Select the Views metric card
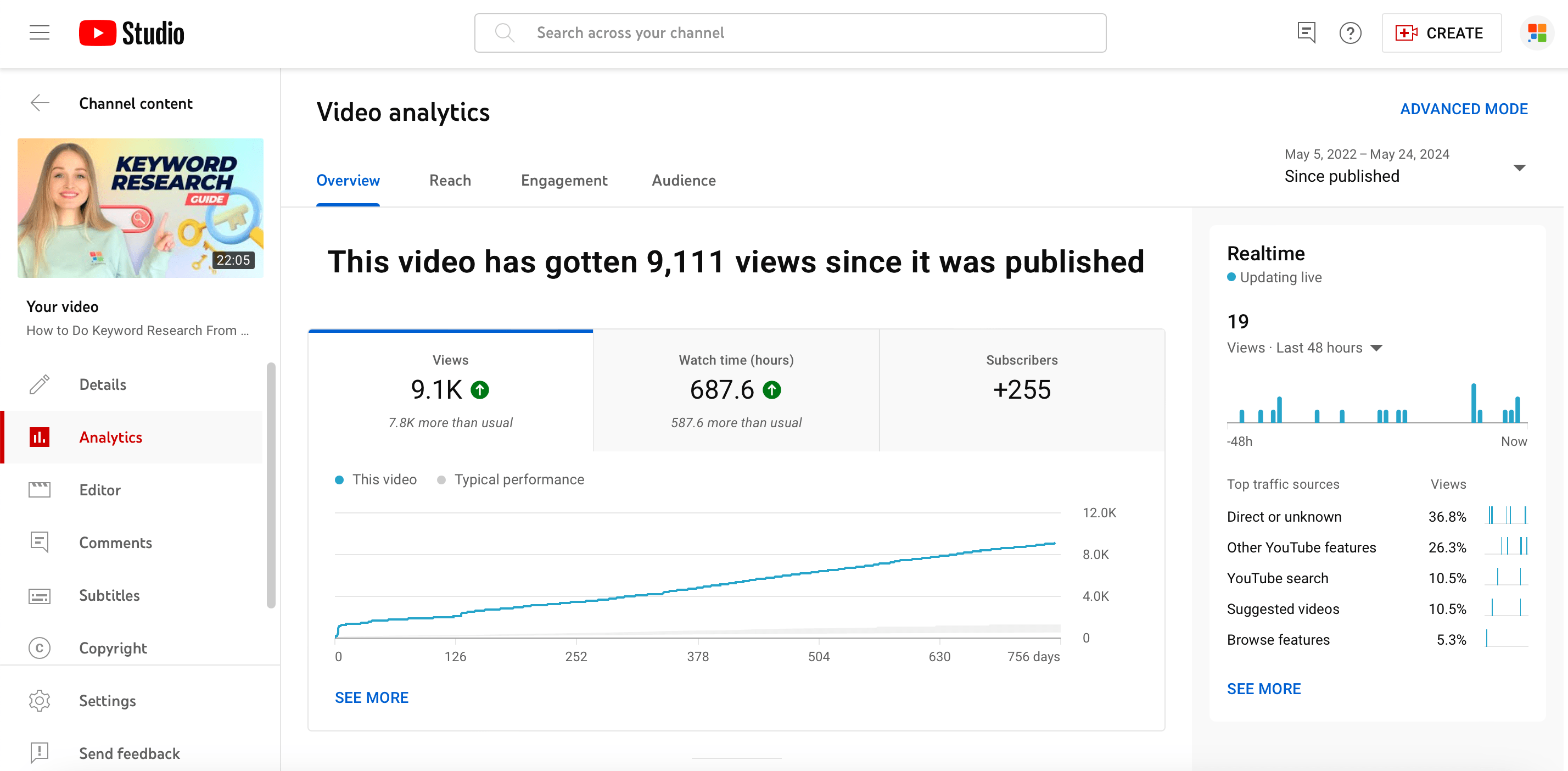This screenshot has width=1568, height=771. pyautogui.click(x=450, y=390)
